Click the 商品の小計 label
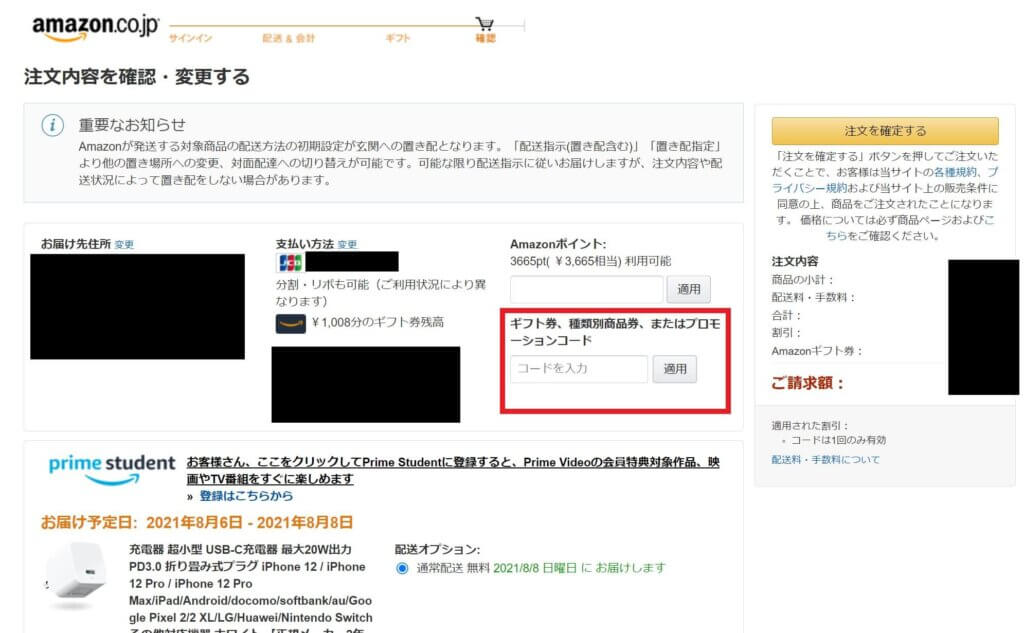 coord(803,280)
